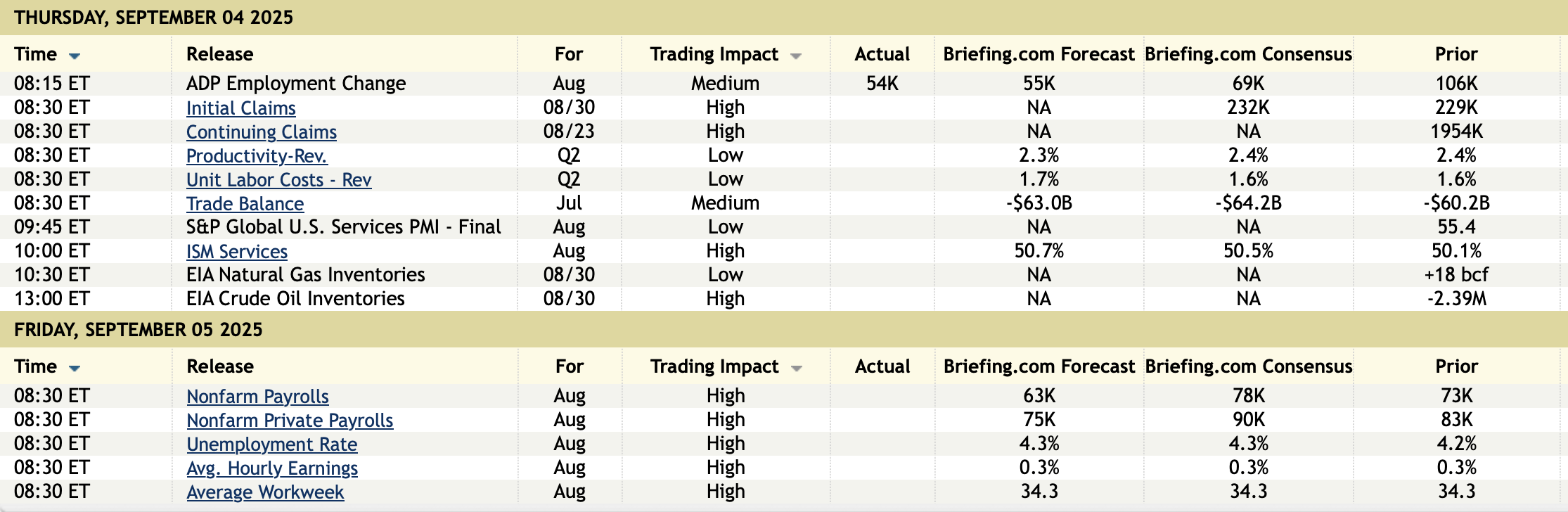Open the Avg. Hourly Earnings link
Image resolution: width=1568 pixels, height=512 pixels.
pyautogui.click(x=272, y=468)
